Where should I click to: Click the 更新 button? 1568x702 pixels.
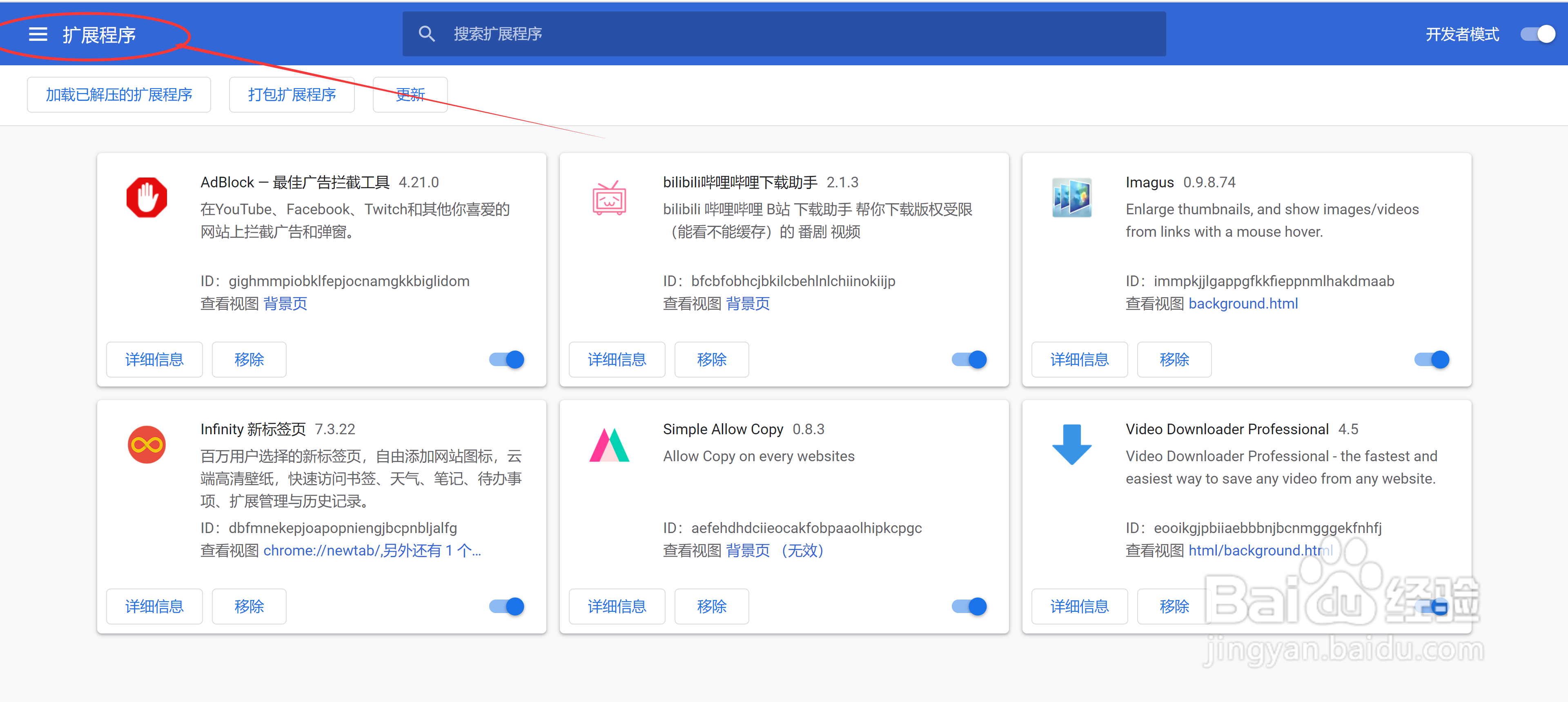[x=410, y=95]
